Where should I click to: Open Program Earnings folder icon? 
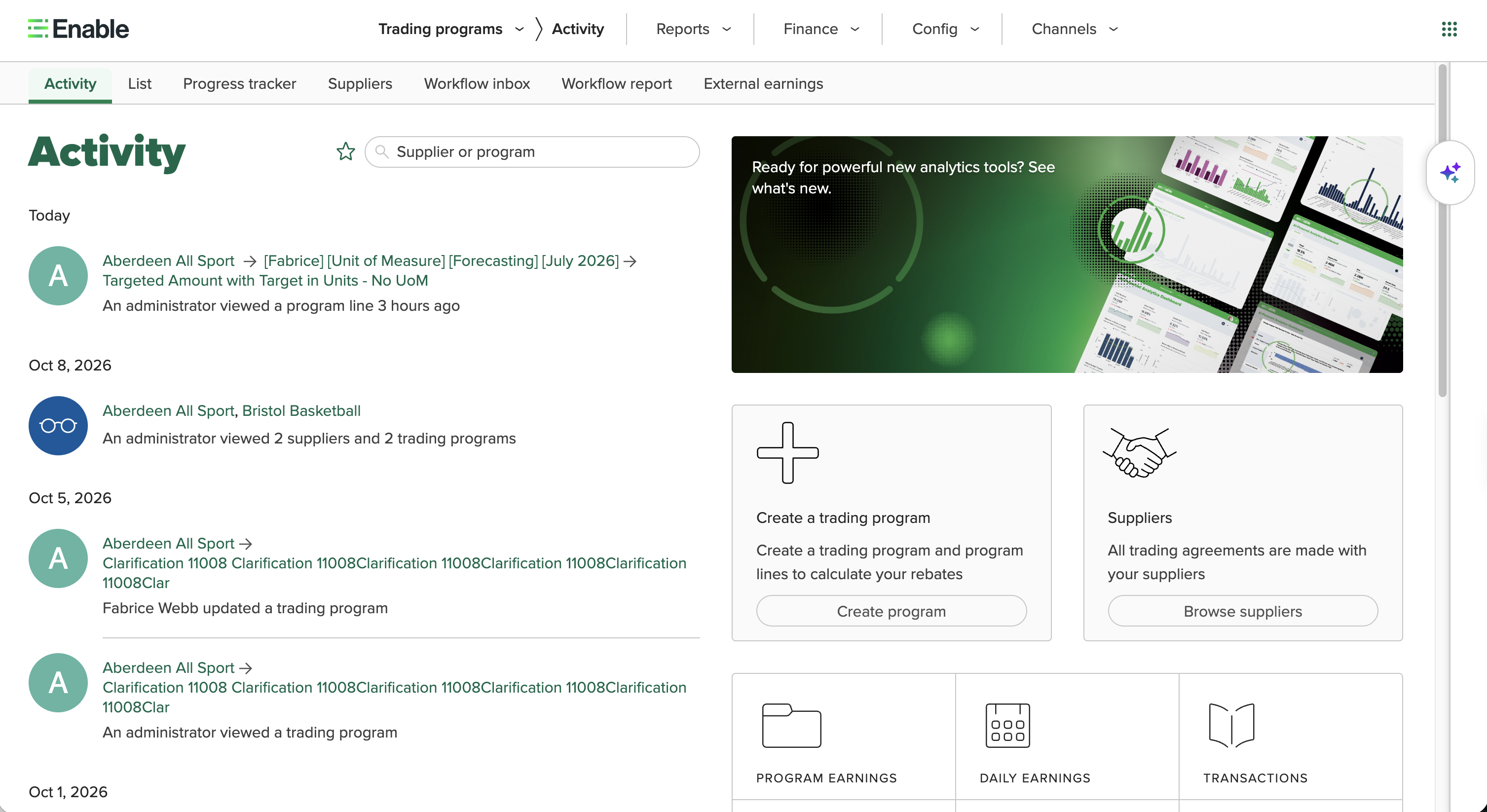click(791, 725)
